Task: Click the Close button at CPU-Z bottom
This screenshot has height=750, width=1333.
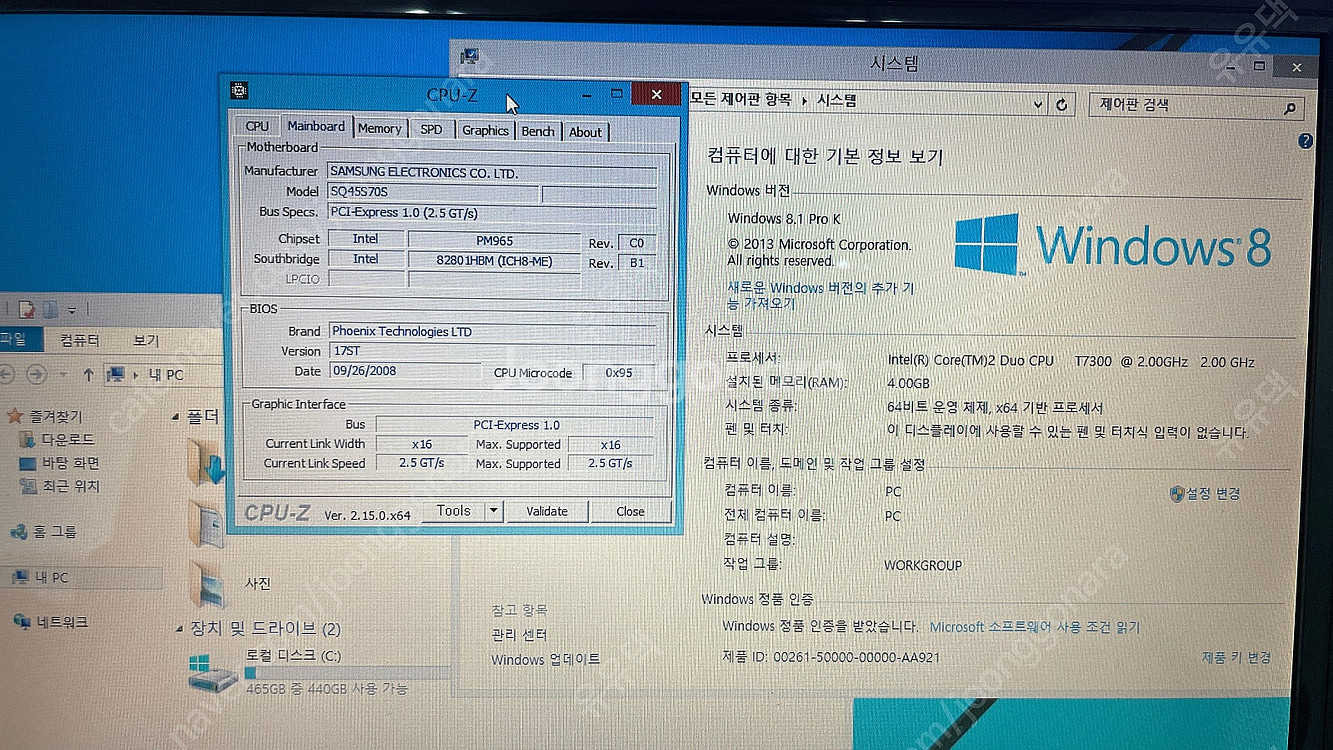Action: pos(630,512)
